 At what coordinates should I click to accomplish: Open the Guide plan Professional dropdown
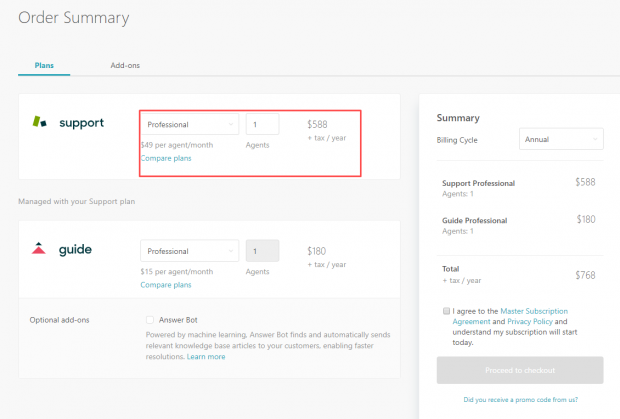[x=189, y=251]
